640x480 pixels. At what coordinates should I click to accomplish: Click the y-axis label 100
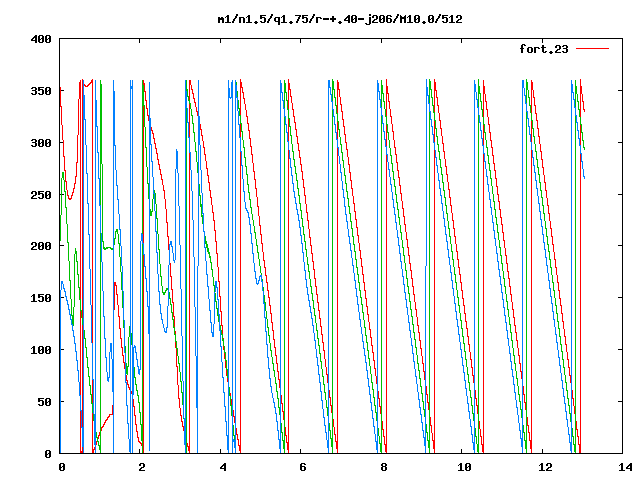(41, 350)
